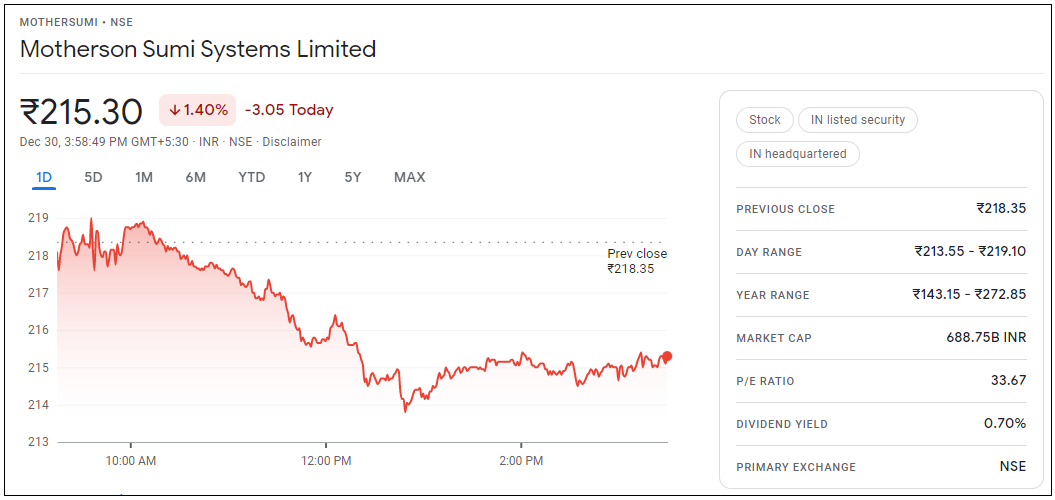Open the 5Y chart view
The height and width of the screenshot is (500, 1055).
coord(353,178)
